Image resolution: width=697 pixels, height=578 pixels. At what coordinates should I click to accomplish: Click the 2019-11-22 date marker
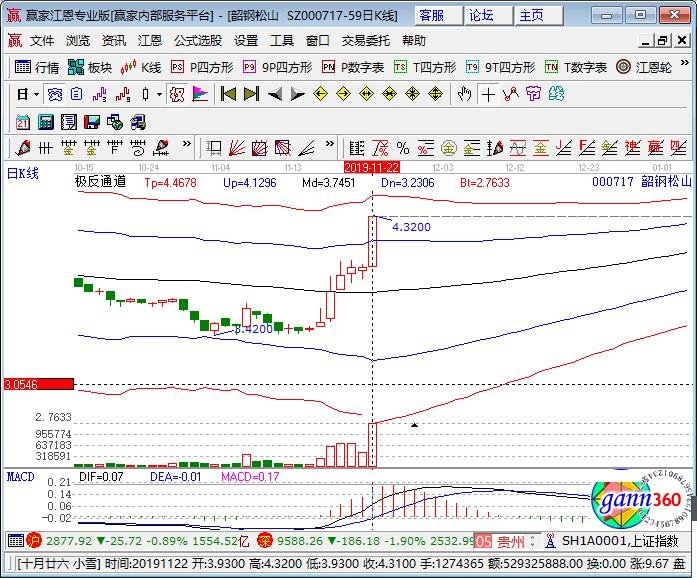[372, 168]
